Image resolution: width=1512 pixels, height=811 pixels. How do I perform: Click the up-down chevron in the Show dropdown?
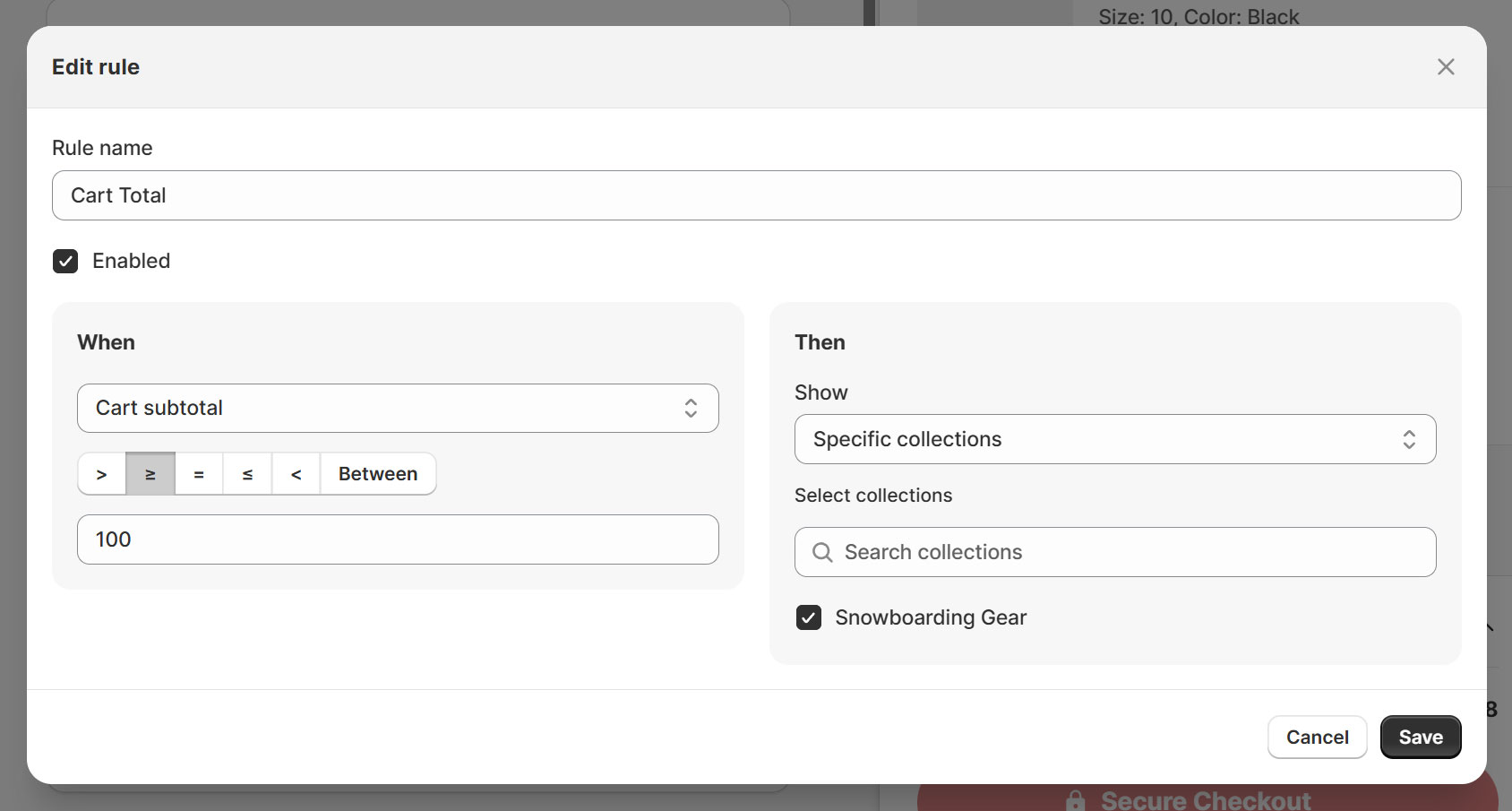tap(1408, 439)
